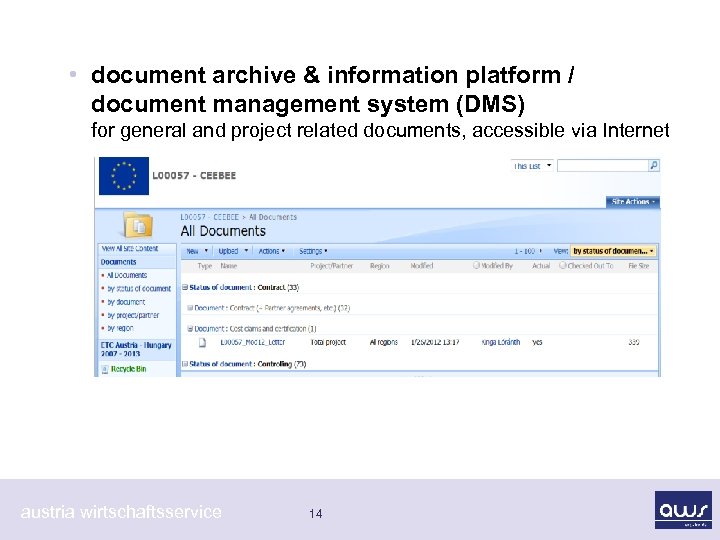Image resolution: width=720 pixels, height=540 pixels.
Task: Open the ETC Austria - Hungary 2007 - 2013 link
Action: [x=136, y=349]
